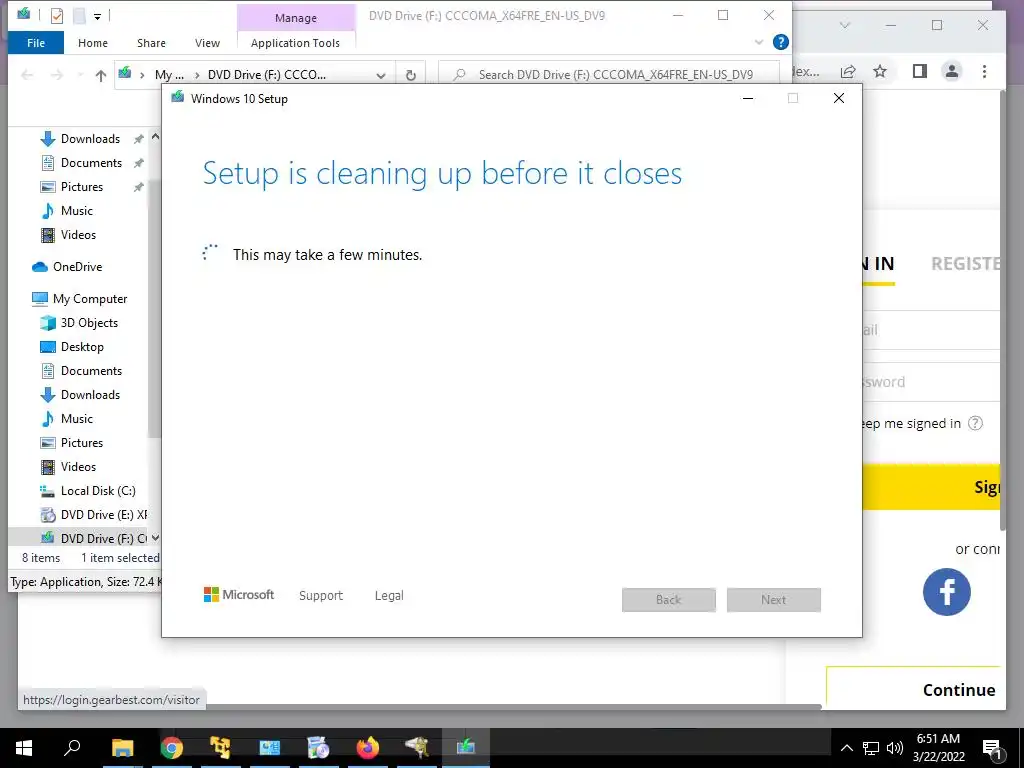
Task: Select pinned Pictures in Quick access
Action: pyautogui.click(x=82, y=187)
